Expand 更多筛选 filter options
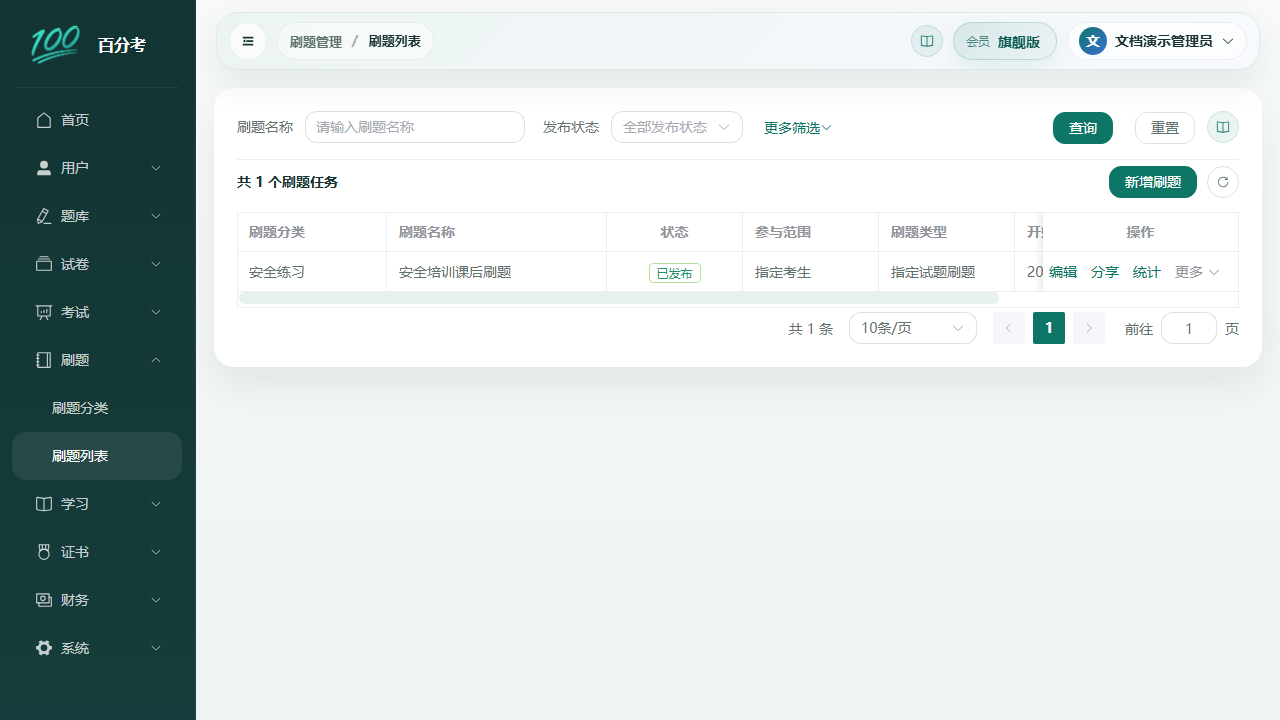Image resolution: width=1280 pixels, height=720 pixels. pos(798,128)
